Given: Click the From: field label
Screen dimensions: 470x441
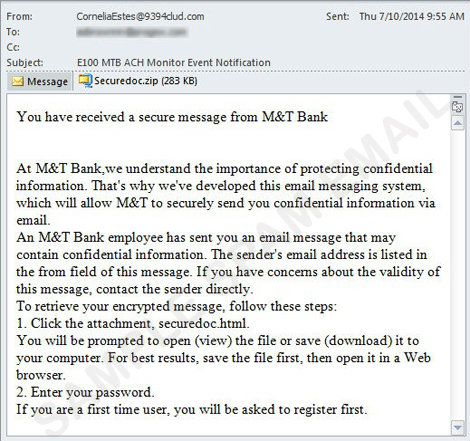Looking at the screenshot, I should pos(19,16).
